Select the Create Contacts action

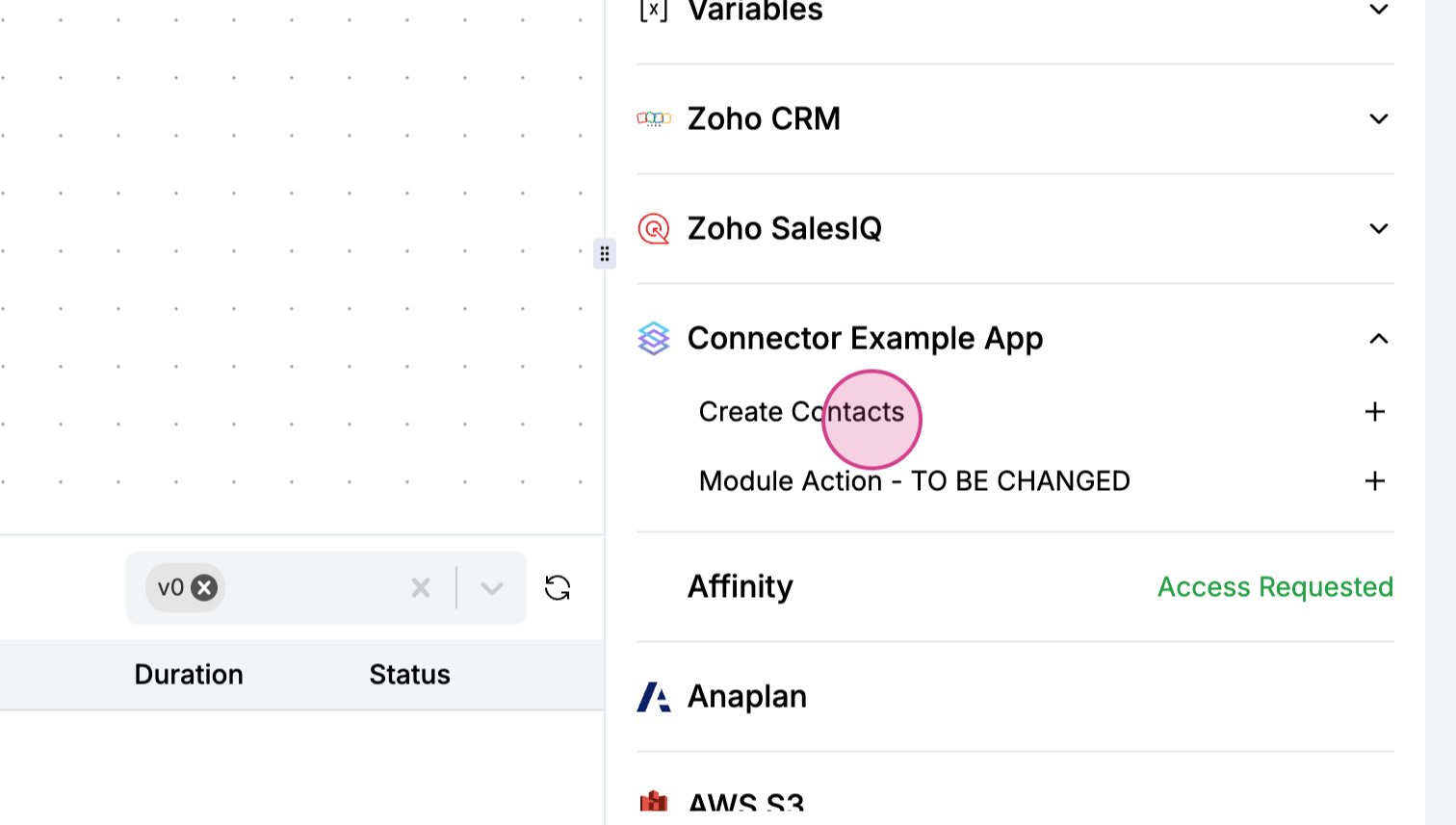click(801, 412)
